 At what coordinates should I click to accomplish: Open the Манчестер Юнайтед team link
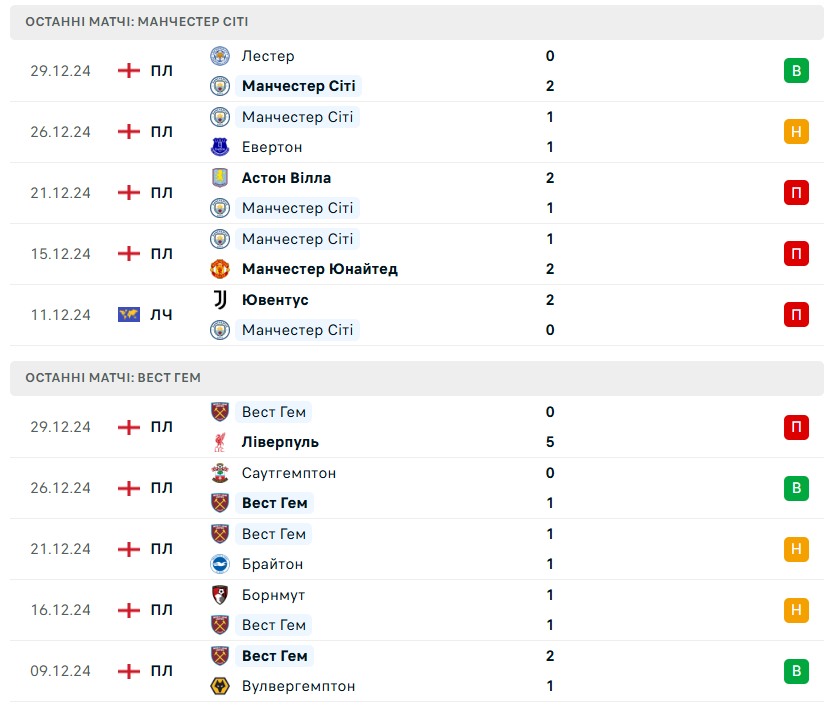[320, 269]
